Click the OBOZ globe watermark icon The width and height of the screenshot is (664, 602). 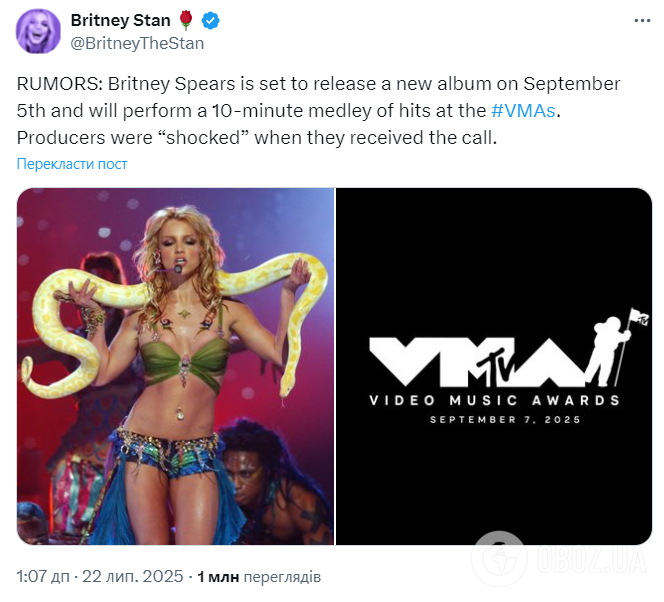498,557
